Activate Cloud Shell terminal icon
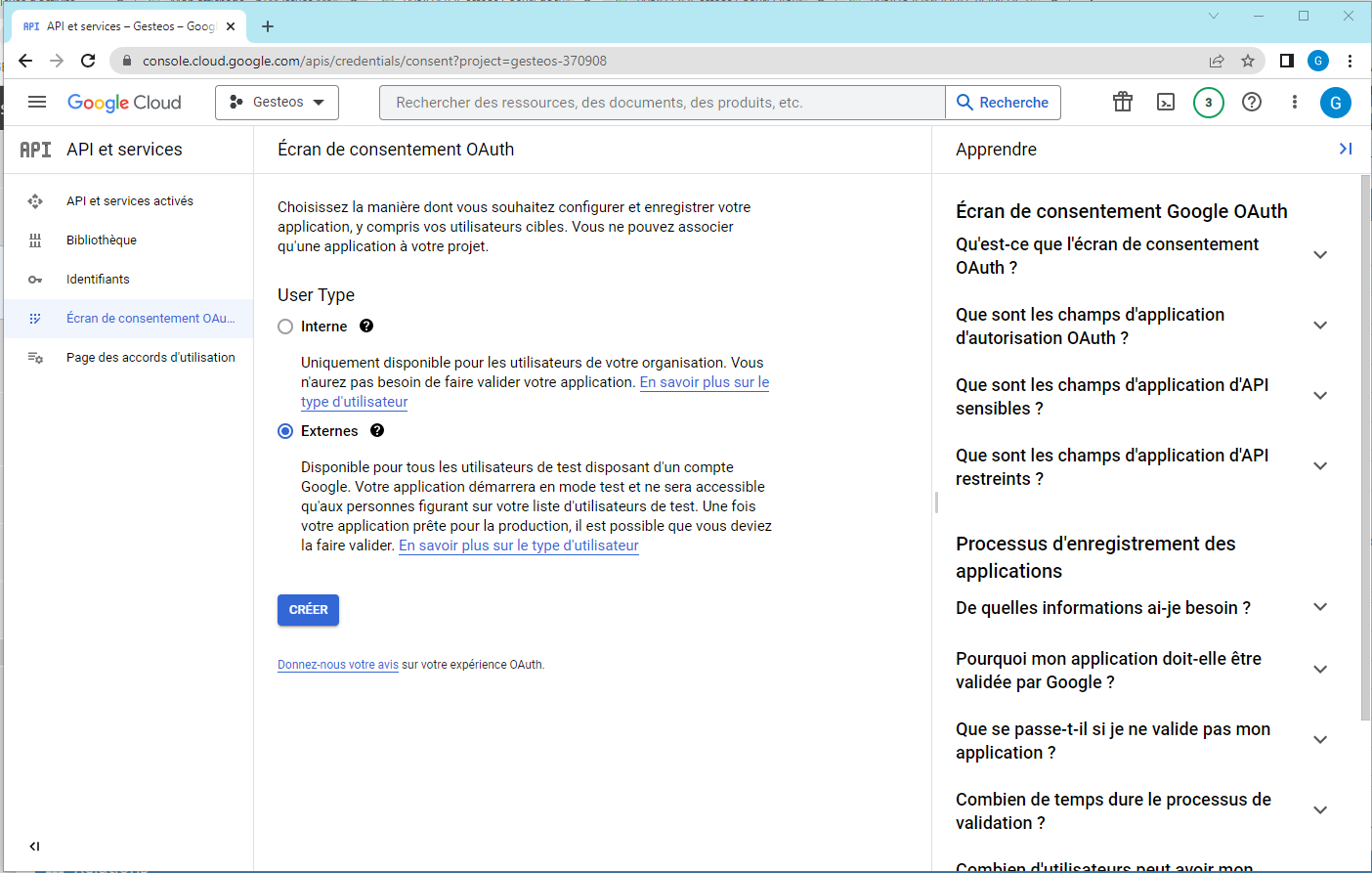Screen dimensions: 1372x873 pyautogui.click(x=1166, y=102)
